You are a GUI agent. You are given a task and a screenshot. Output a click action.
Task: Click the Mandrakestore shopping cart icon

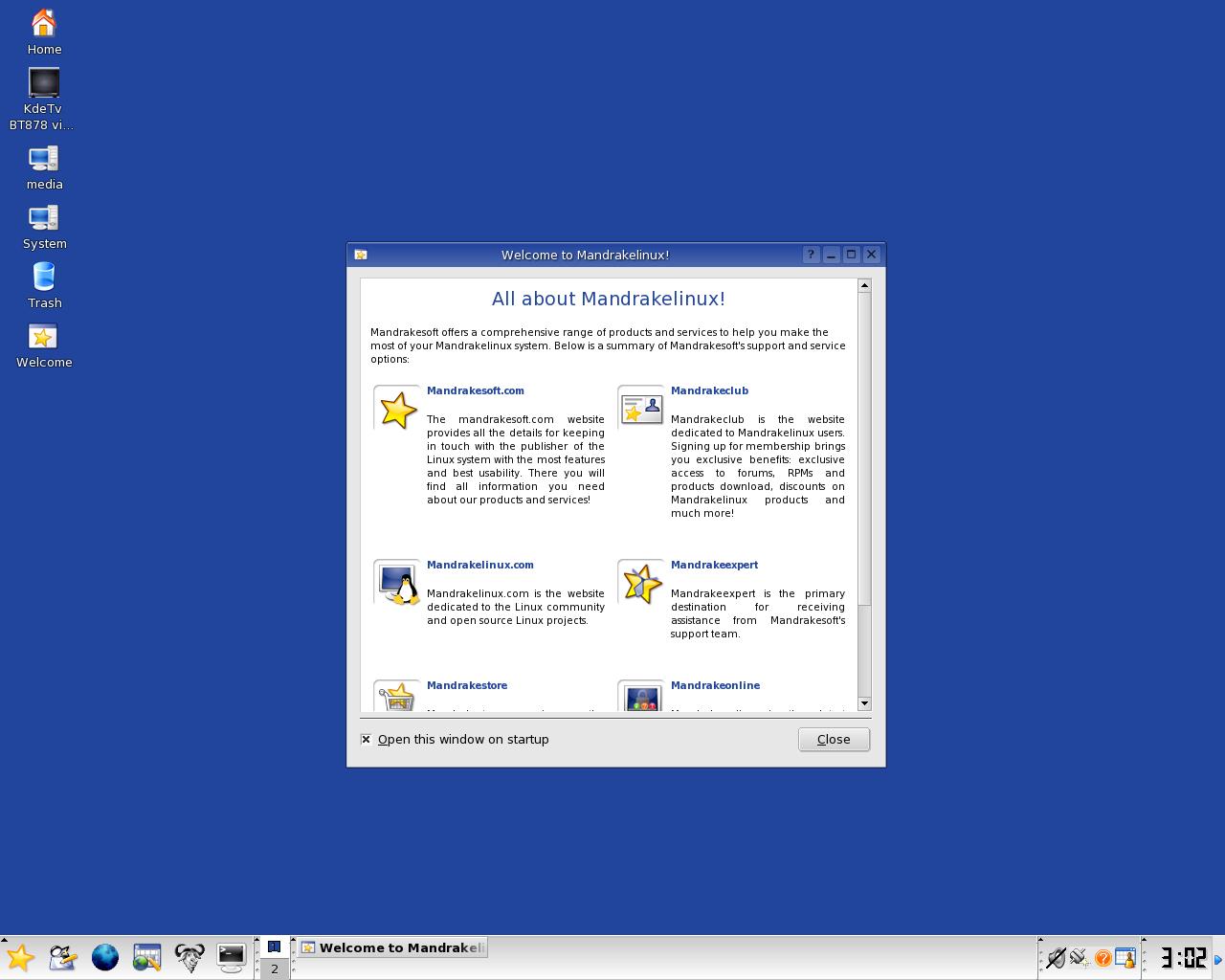coord(397,696)
